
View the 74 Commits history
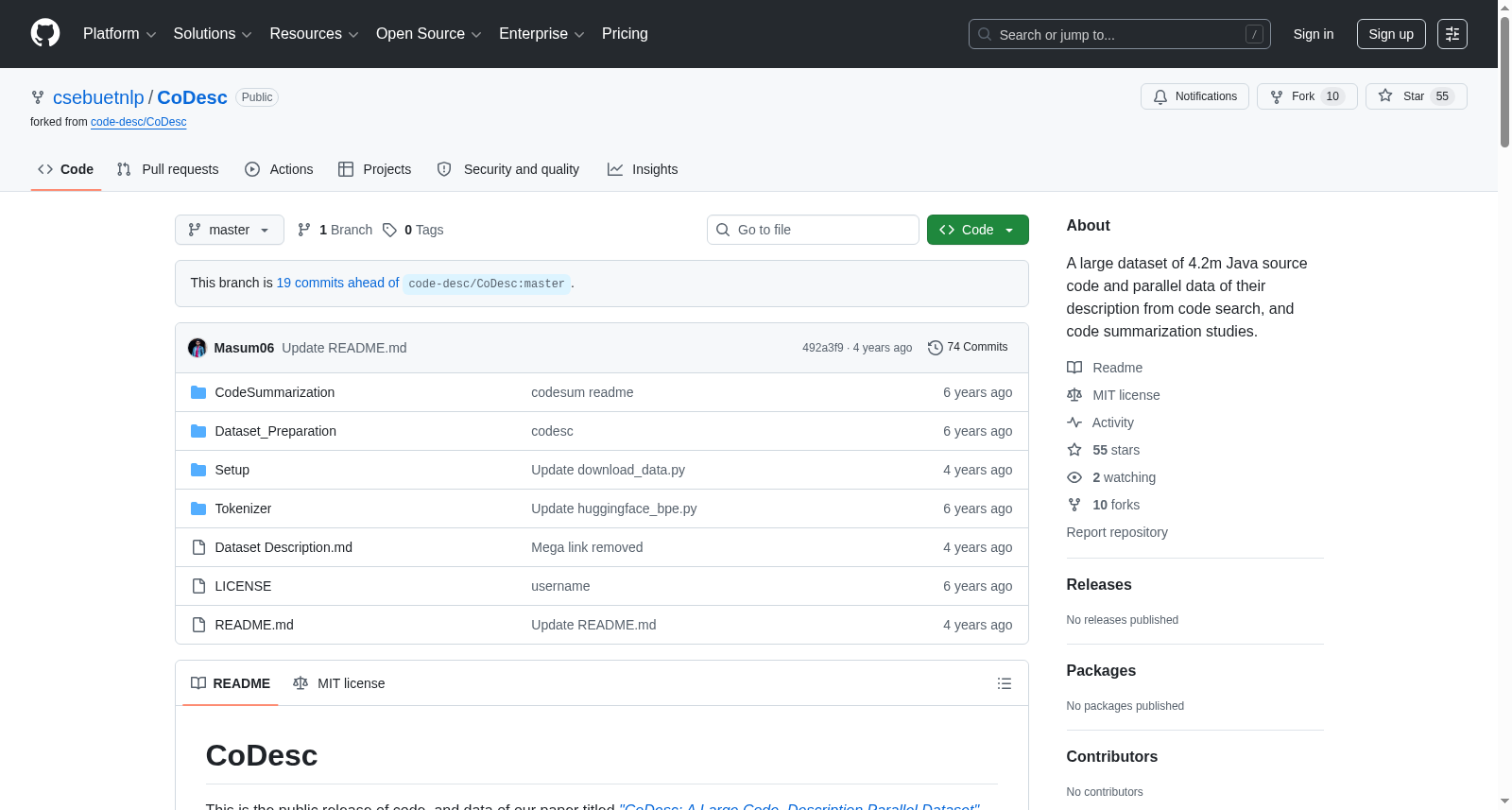click(969, 348)
